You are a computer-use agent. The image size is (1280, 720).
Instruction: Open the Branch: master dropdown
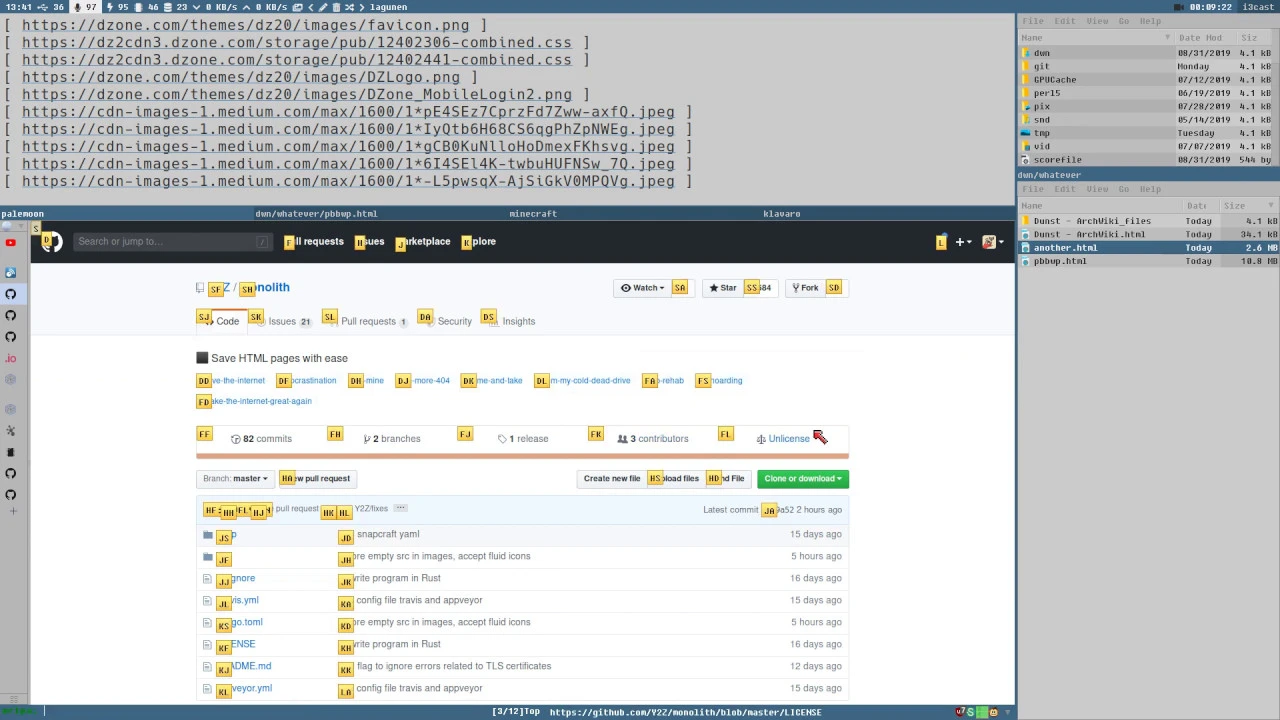(x=235, y=479)
